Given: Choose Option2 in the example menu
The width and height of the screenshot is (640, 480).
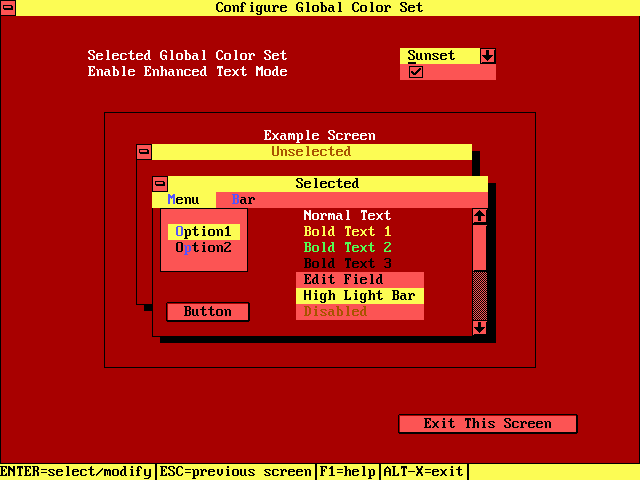Looking at the screenshot, I should point(203,248).
